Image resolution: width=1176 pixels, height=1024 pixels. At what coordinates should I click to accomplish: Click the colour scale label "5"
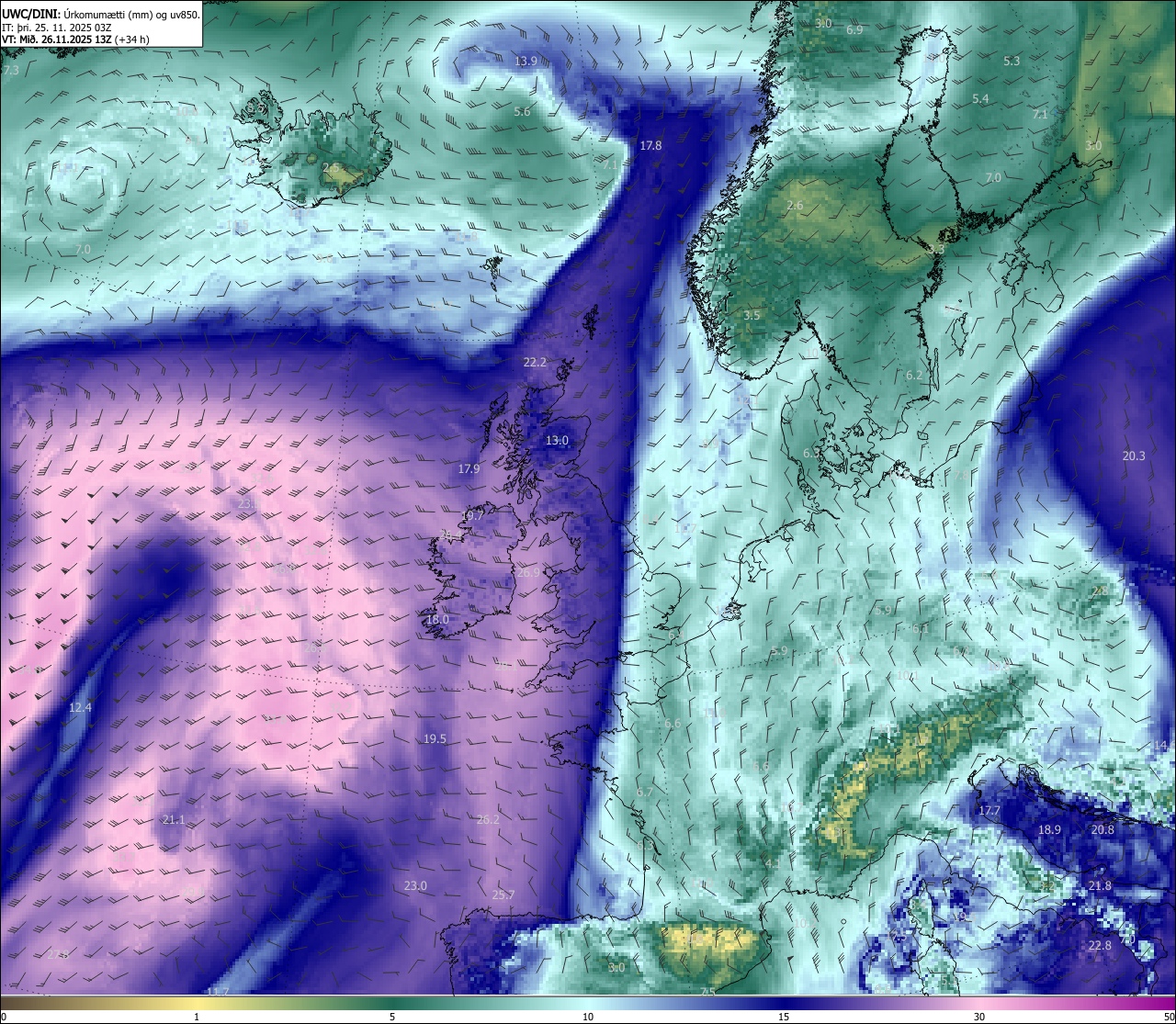click(x=392, y=1016)
